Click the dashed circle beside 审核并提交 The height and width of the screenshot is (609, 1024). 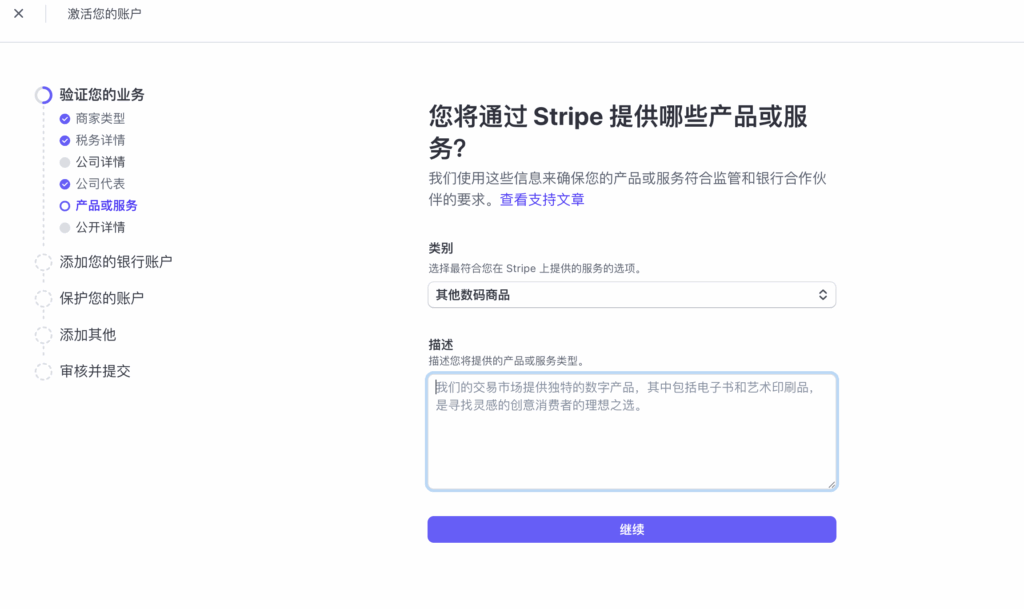pos(43,372)
